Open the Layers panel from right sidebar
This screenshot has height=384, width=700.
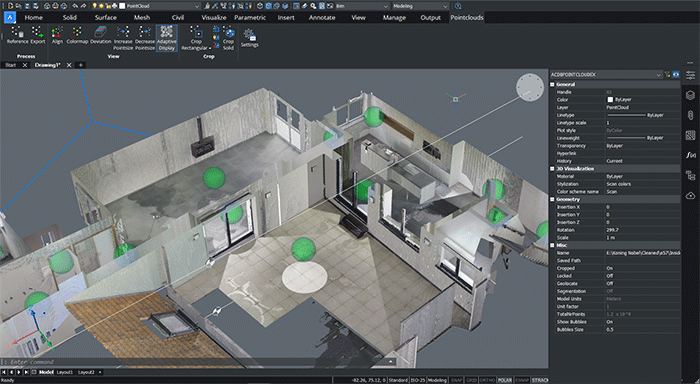690,95
